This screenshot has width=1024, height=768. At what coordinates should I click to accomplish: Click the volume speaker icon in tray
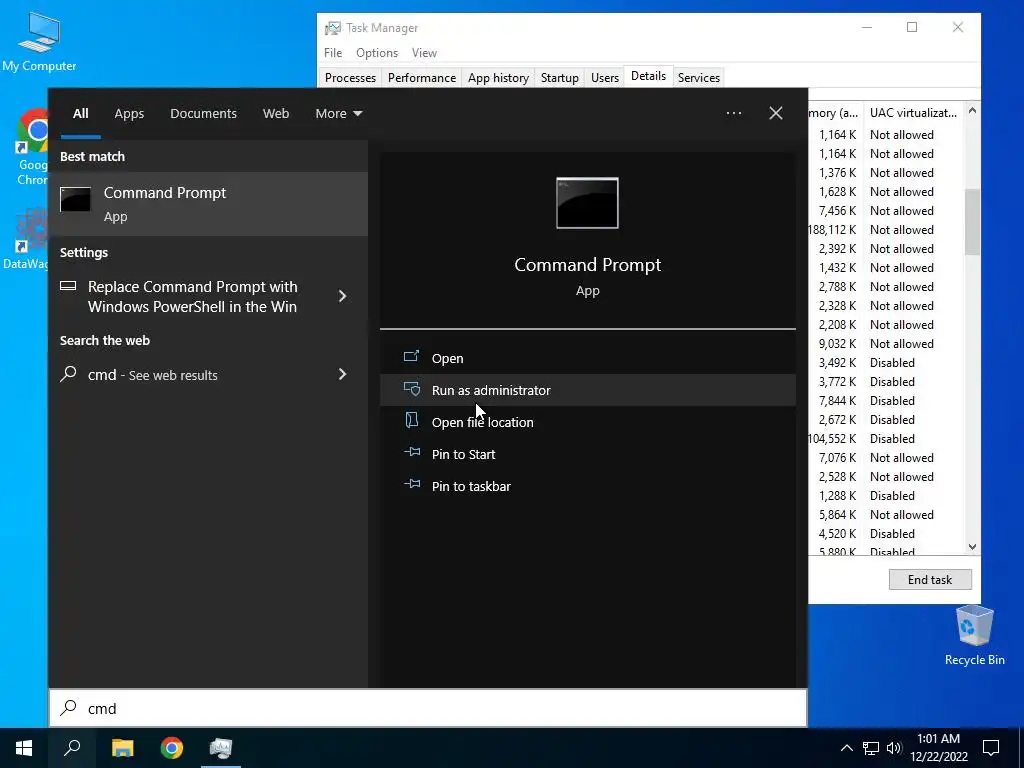(894, 748)
